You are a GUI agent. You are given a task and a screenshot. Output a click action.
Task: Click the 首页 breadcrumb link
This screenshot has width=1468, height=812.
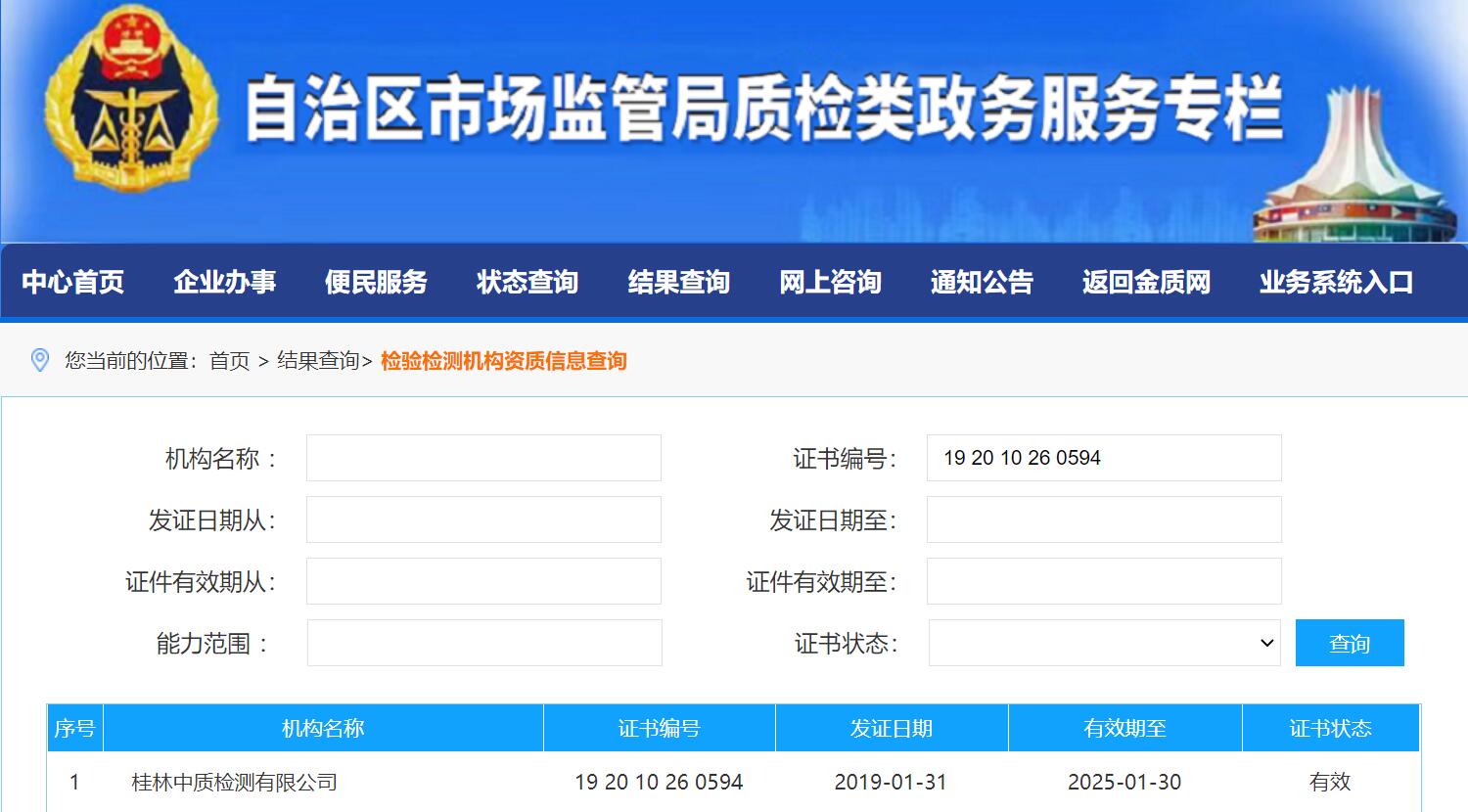click(230, 361)
